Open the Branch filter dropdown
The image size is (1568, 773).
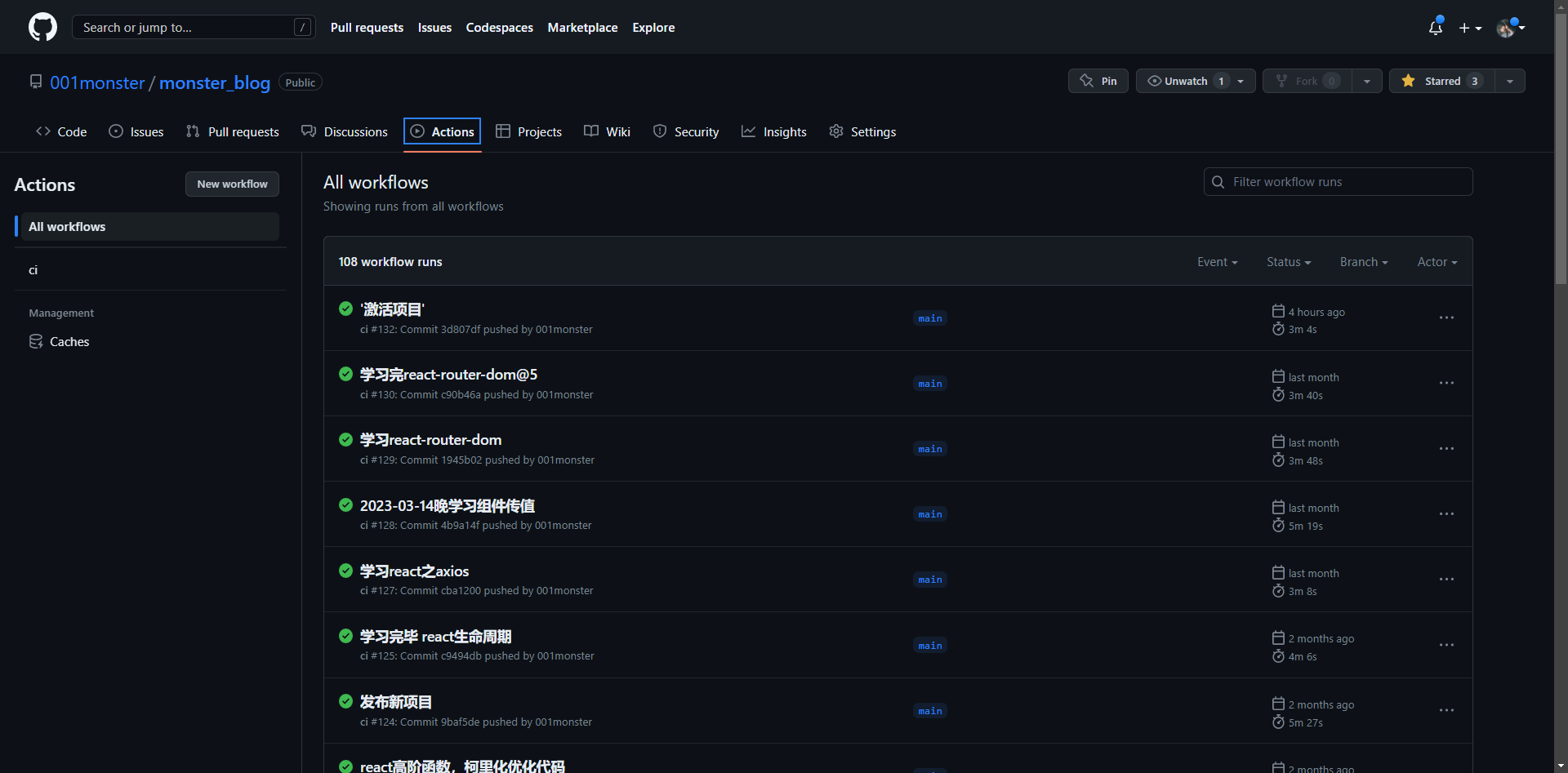[1364, 262]
